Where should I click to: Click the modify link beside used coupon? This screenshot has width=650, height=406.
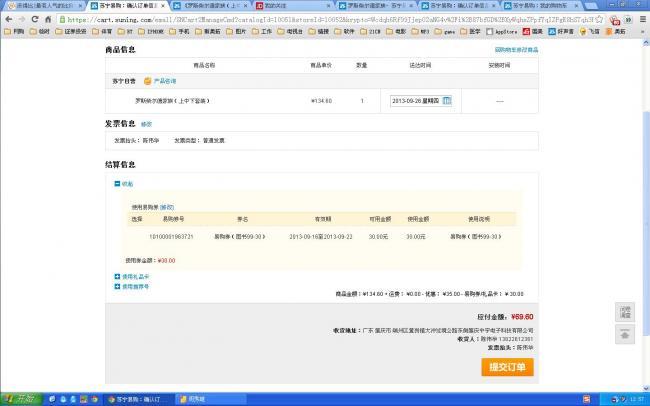coord(167,207)
